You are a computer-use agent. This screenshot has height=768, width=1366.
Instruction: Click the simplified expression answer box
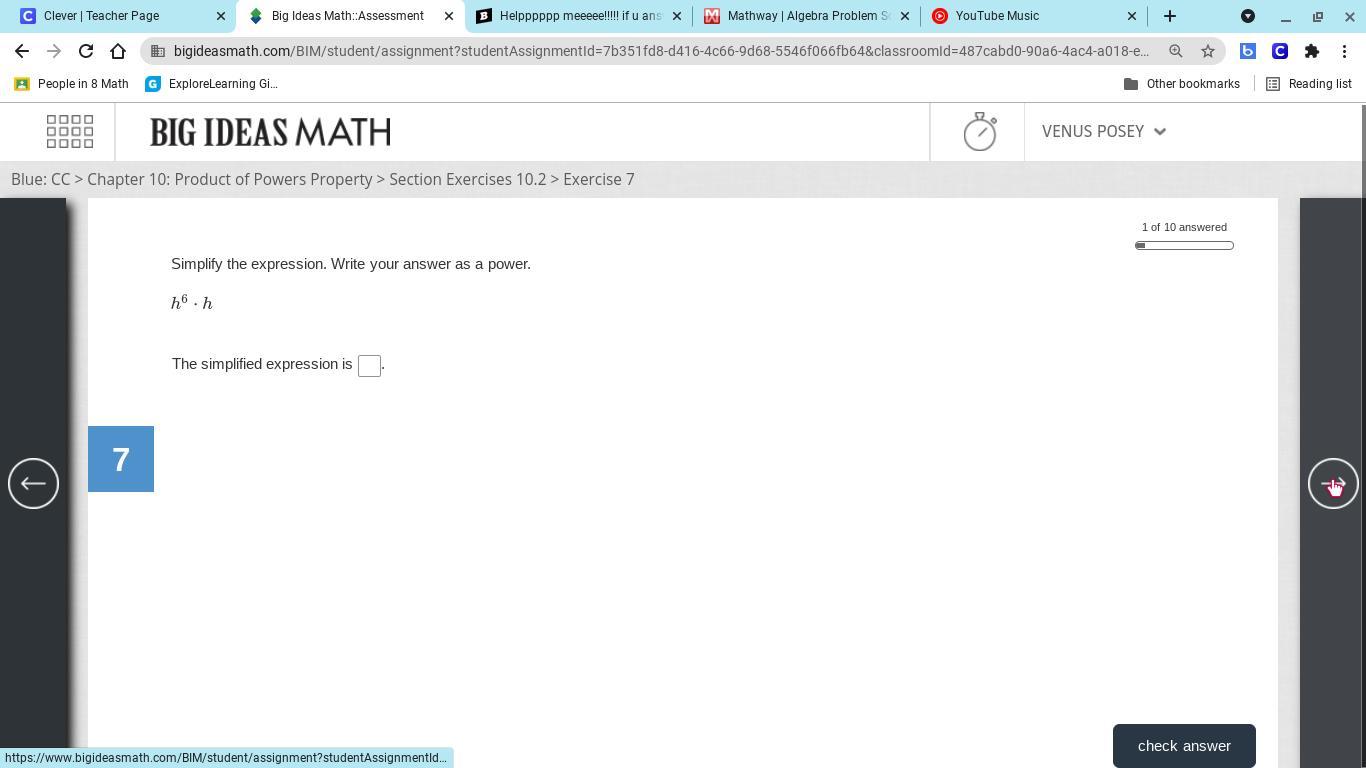point(369,366)
